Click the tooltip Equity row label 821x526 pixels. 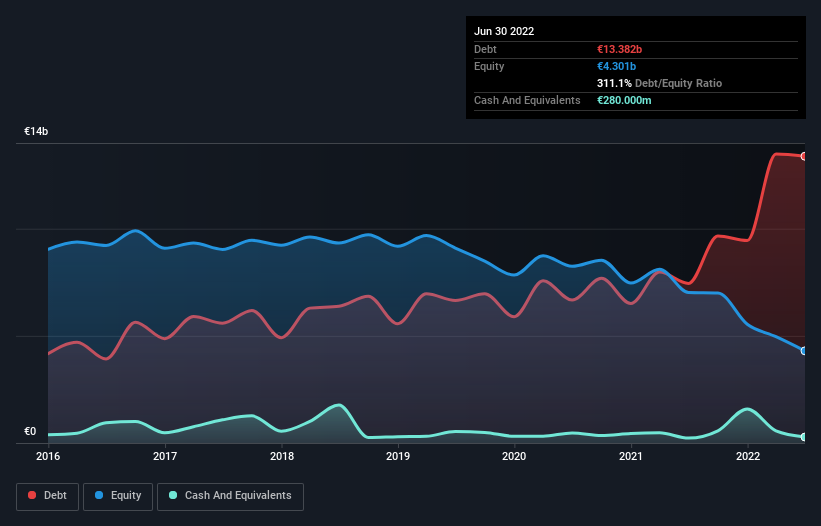489,66
